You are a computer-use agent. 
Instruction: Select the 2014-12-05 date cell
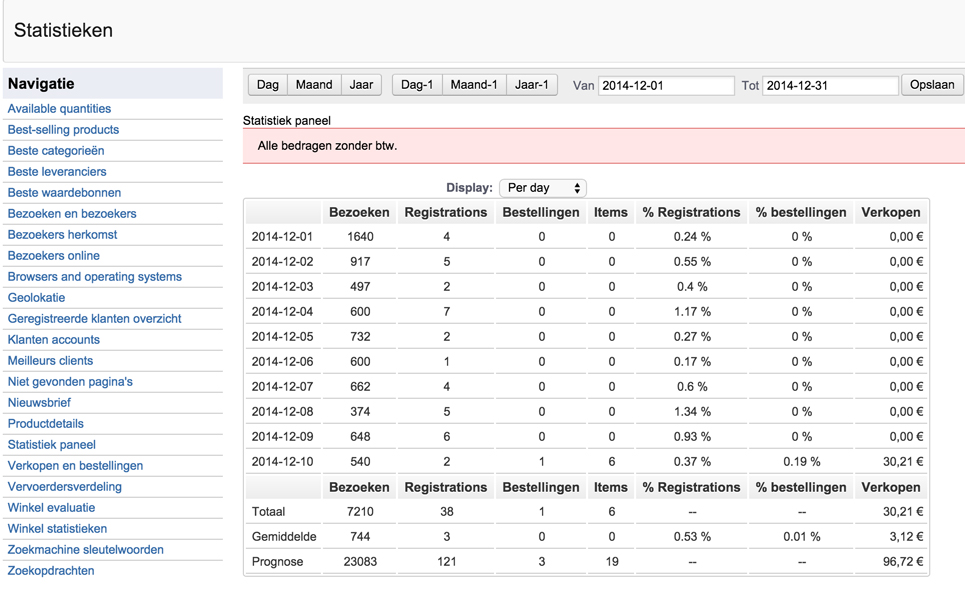tap(282, 336)
